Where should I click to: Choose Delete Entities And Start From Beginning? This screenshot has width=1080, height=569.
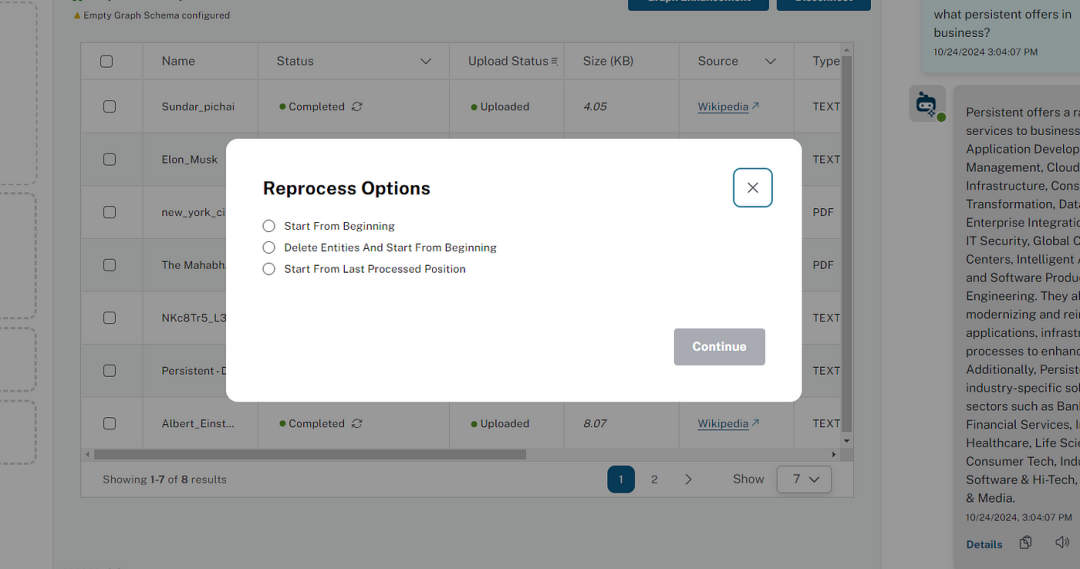[269, 247]
